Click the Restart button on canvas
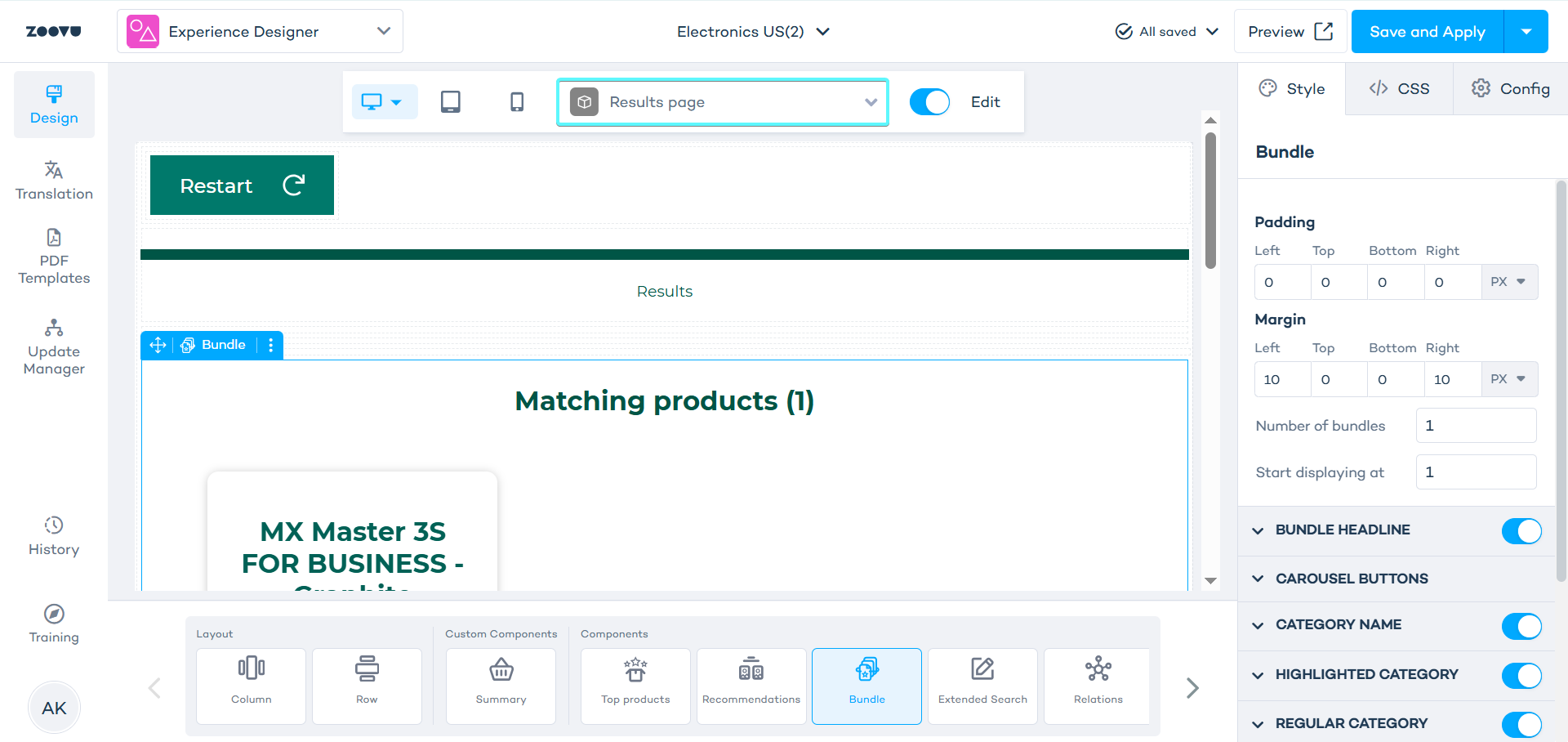The width and height of the screenshot is (1568, 742). 242,185
